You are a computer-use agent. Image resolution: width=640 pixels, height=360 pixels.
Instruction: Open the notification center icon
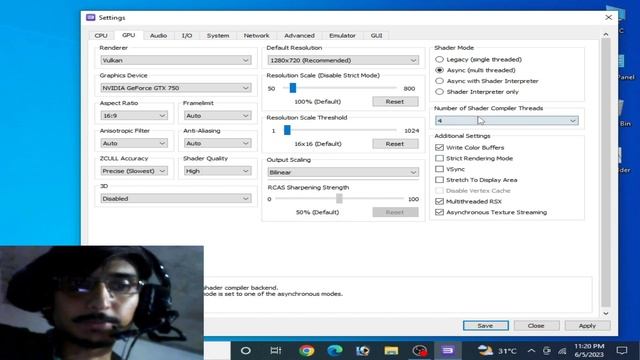[622, 351]
